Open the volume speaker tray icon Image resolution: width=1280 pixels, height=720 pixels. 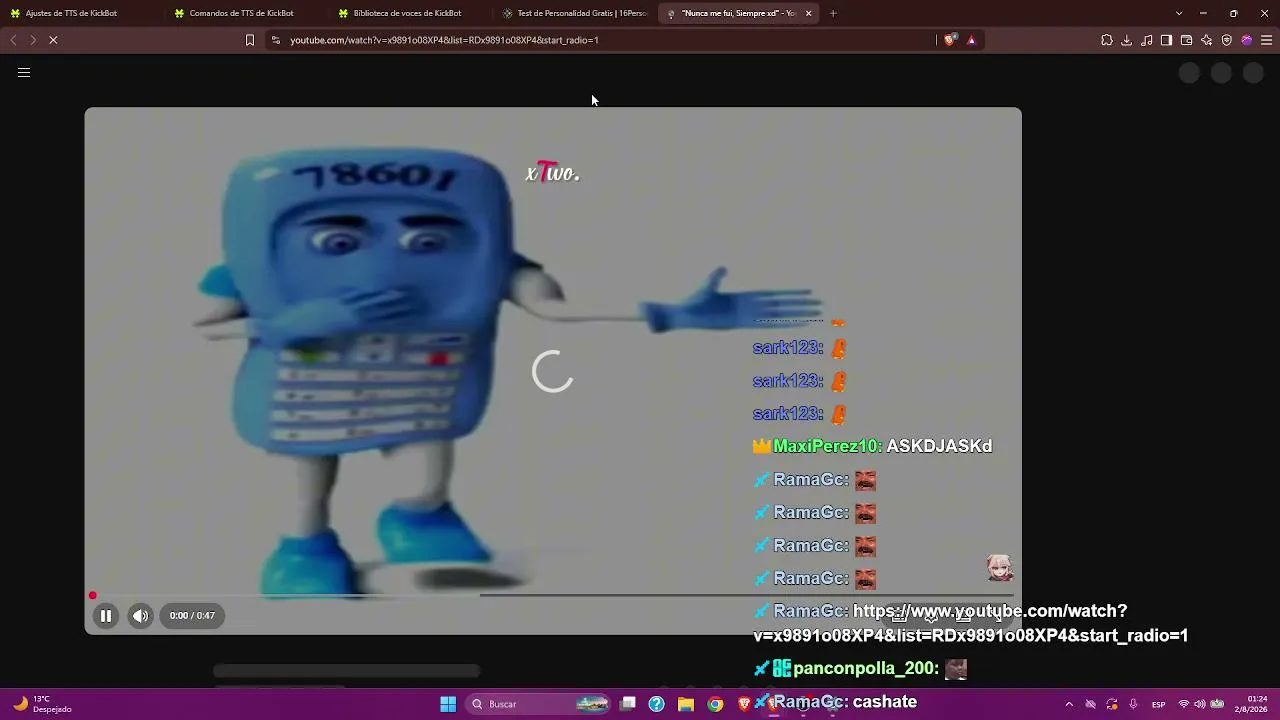[x=1200, y=704]
